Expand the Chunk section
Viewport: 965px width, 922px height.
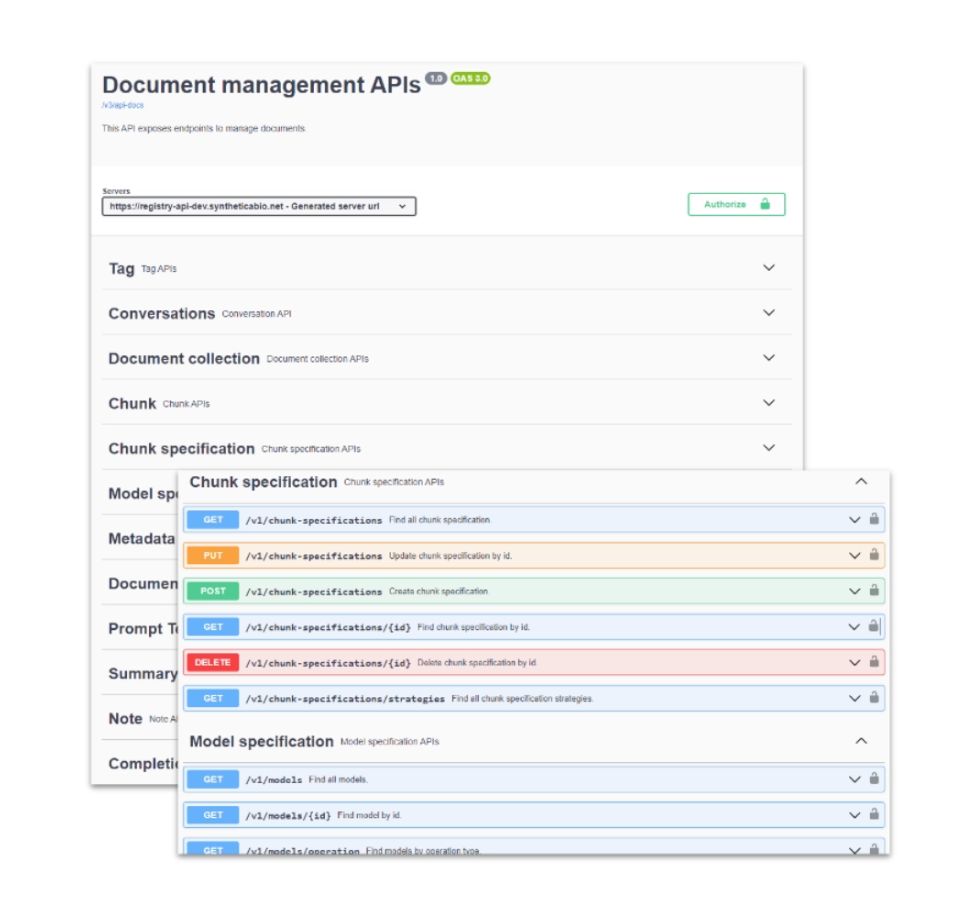point(768,403)
